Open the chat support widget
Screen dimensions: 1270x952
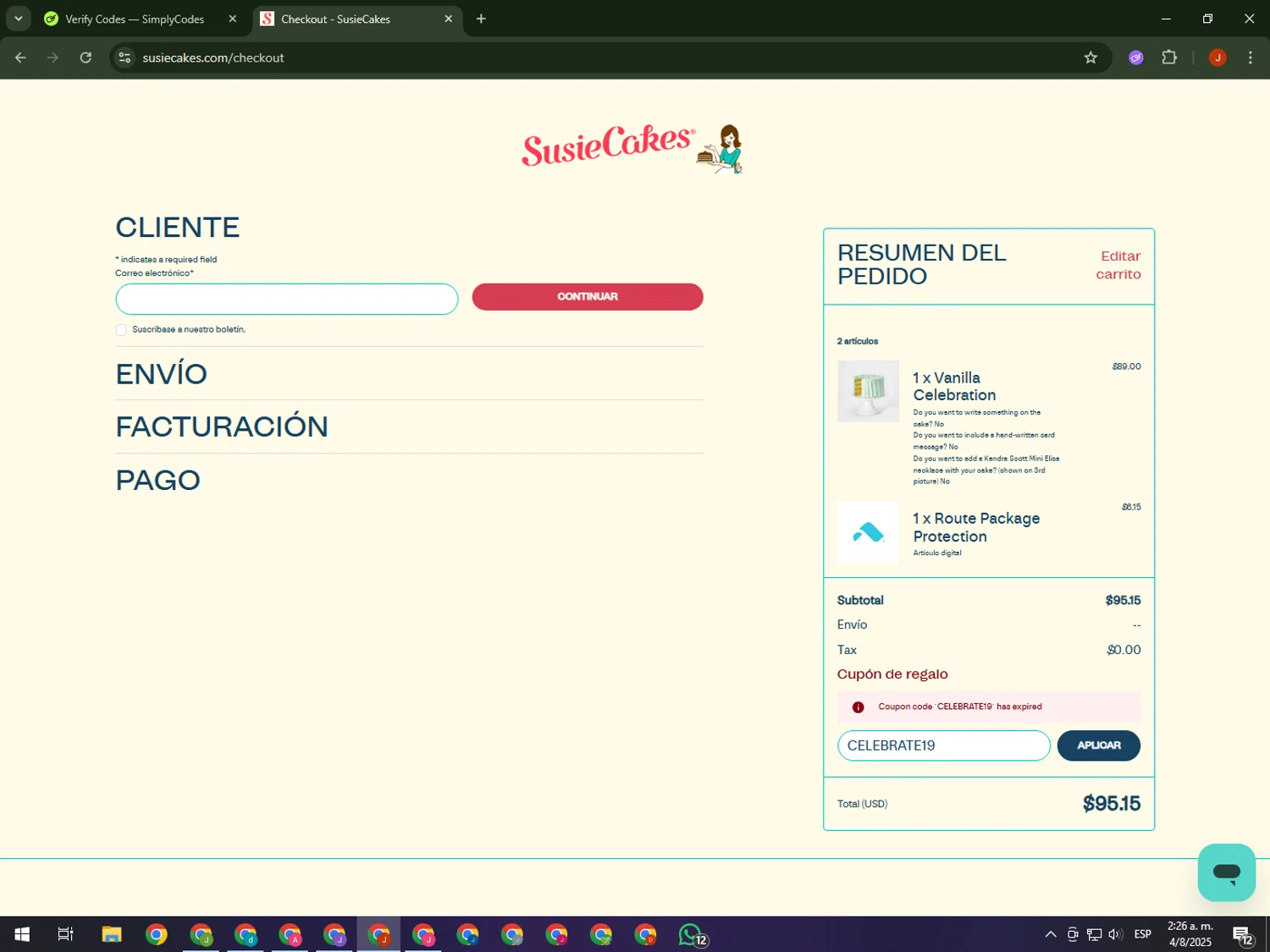pos(1226,872)
